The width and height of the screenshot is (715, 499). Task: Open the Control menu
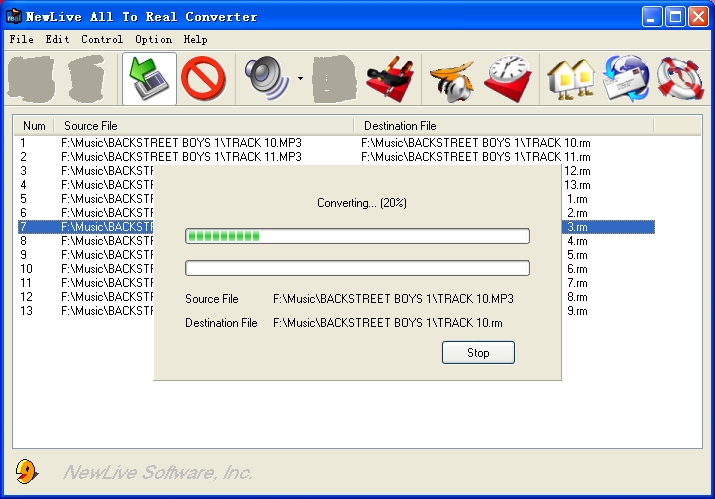coord(102,39)
